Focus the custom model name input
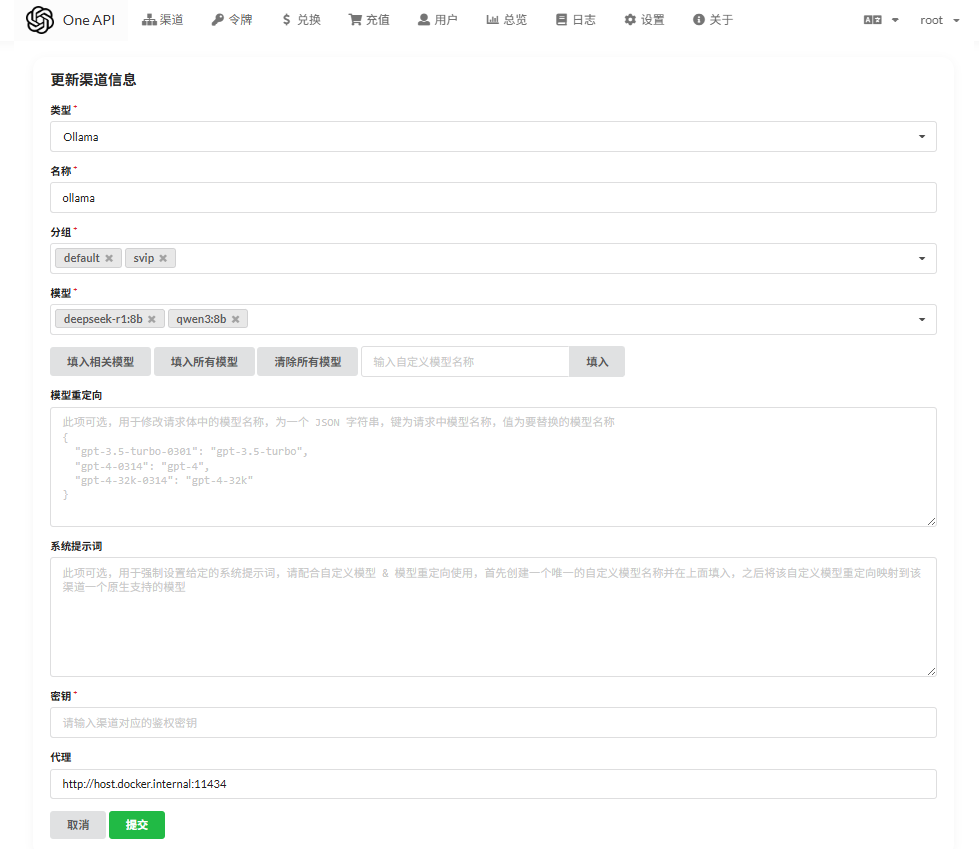Viewport: 979px width, 849px height. [x=465, y=361]
